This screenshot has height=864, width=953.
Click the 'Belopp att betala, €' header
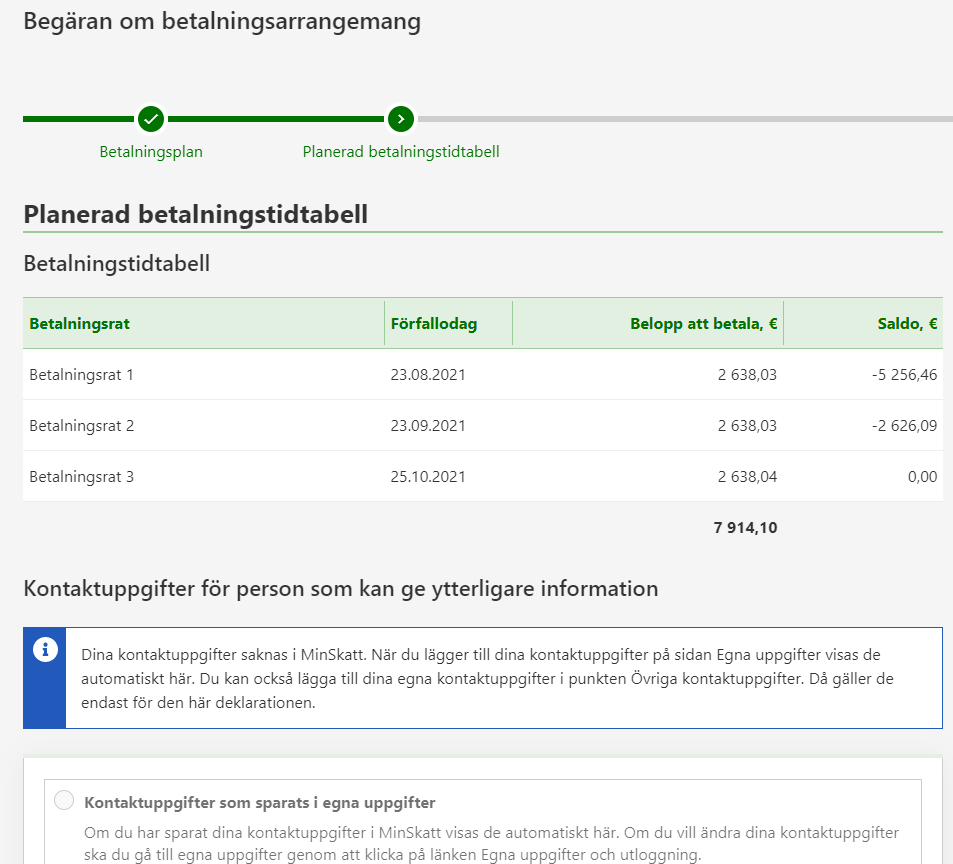coord(703,324)
